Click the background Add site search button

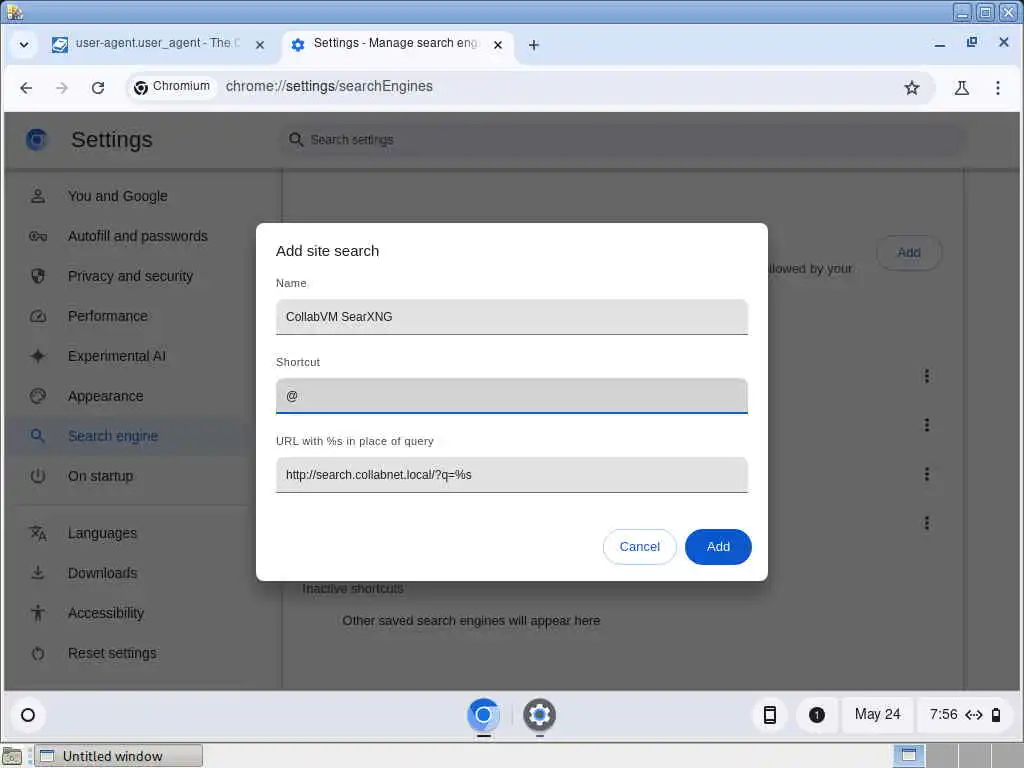tap(908, 253)
